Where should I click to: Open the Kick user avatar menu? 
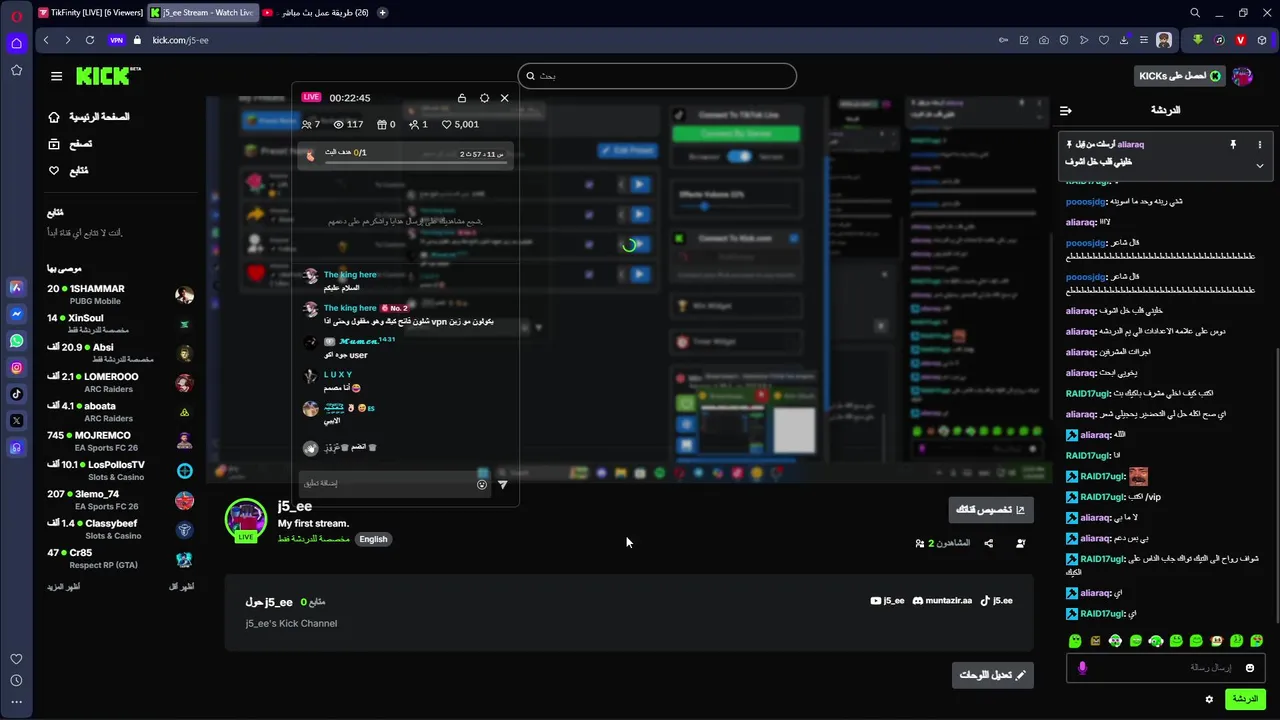[1242, 76]
